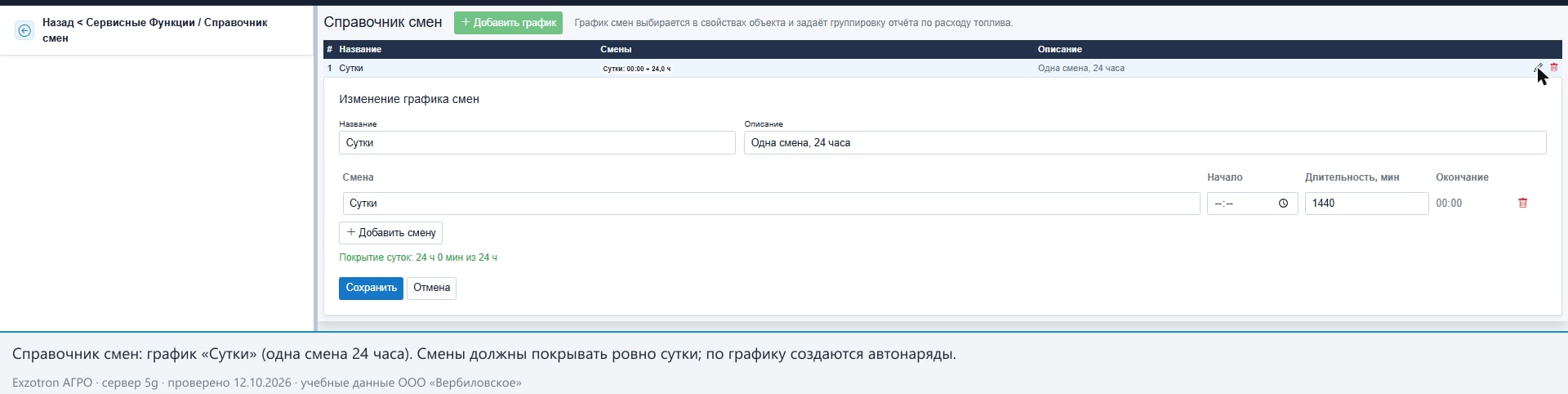The image size is (1568, 394).
Task: Select the Описание column header
Action: pos(1059,49)
